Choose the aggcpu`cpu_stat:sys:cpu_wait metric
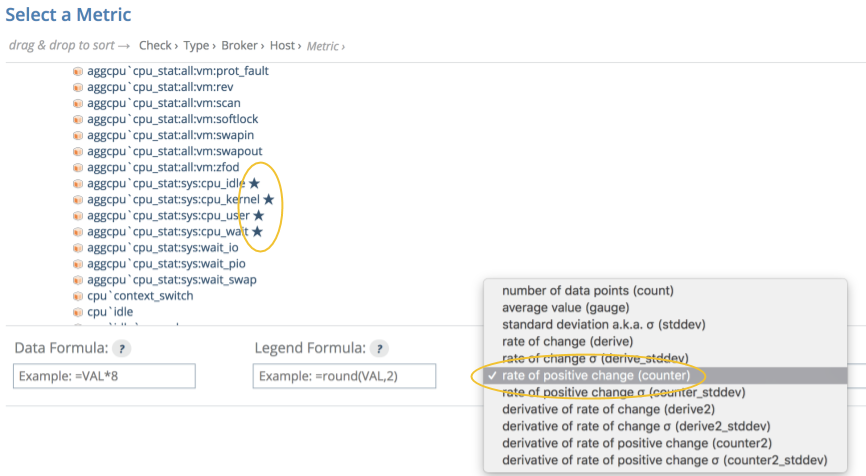Image resolution: width=866 pixels, height=476 pixels. [168, 232]
